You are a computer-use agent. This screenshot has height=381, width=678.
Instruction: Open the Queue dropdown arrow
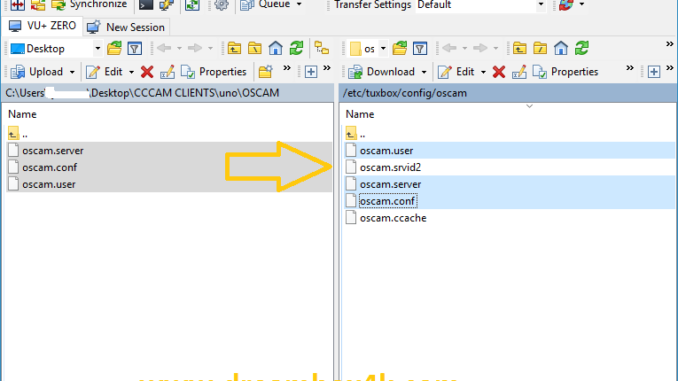[x=299, y=5]
